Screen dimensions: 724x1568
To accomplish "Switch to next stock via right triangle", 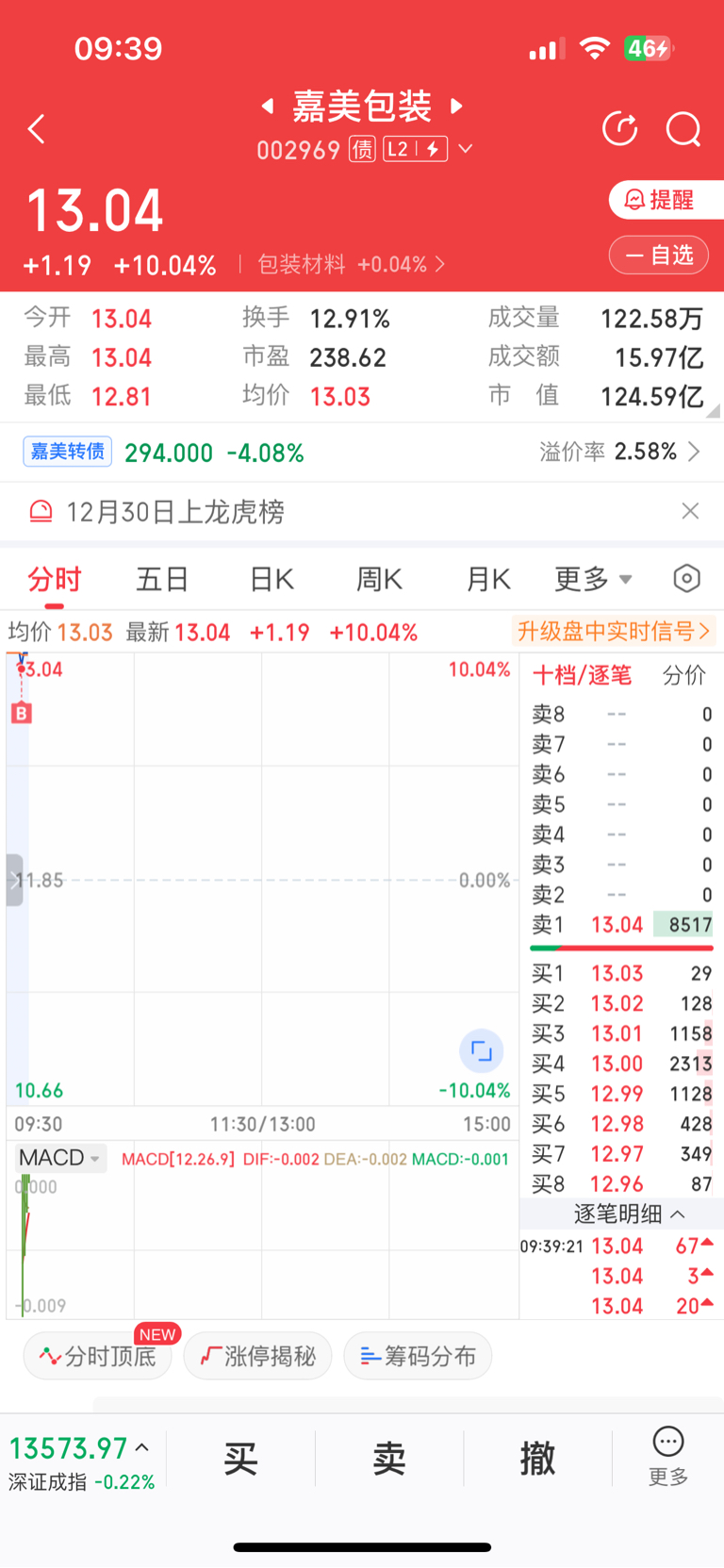I will (x=457, y=106).
